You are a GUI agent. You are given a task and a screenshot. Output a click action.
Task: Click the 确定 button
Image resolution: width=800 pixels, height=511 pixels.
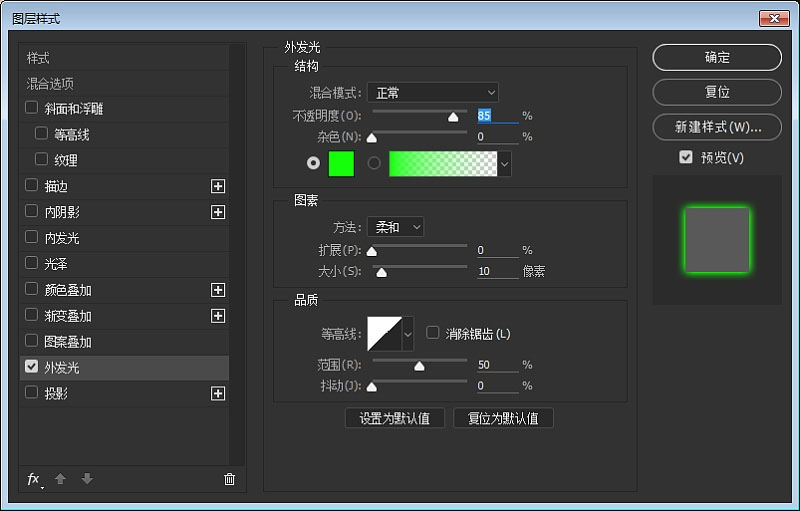click(717, 58)
